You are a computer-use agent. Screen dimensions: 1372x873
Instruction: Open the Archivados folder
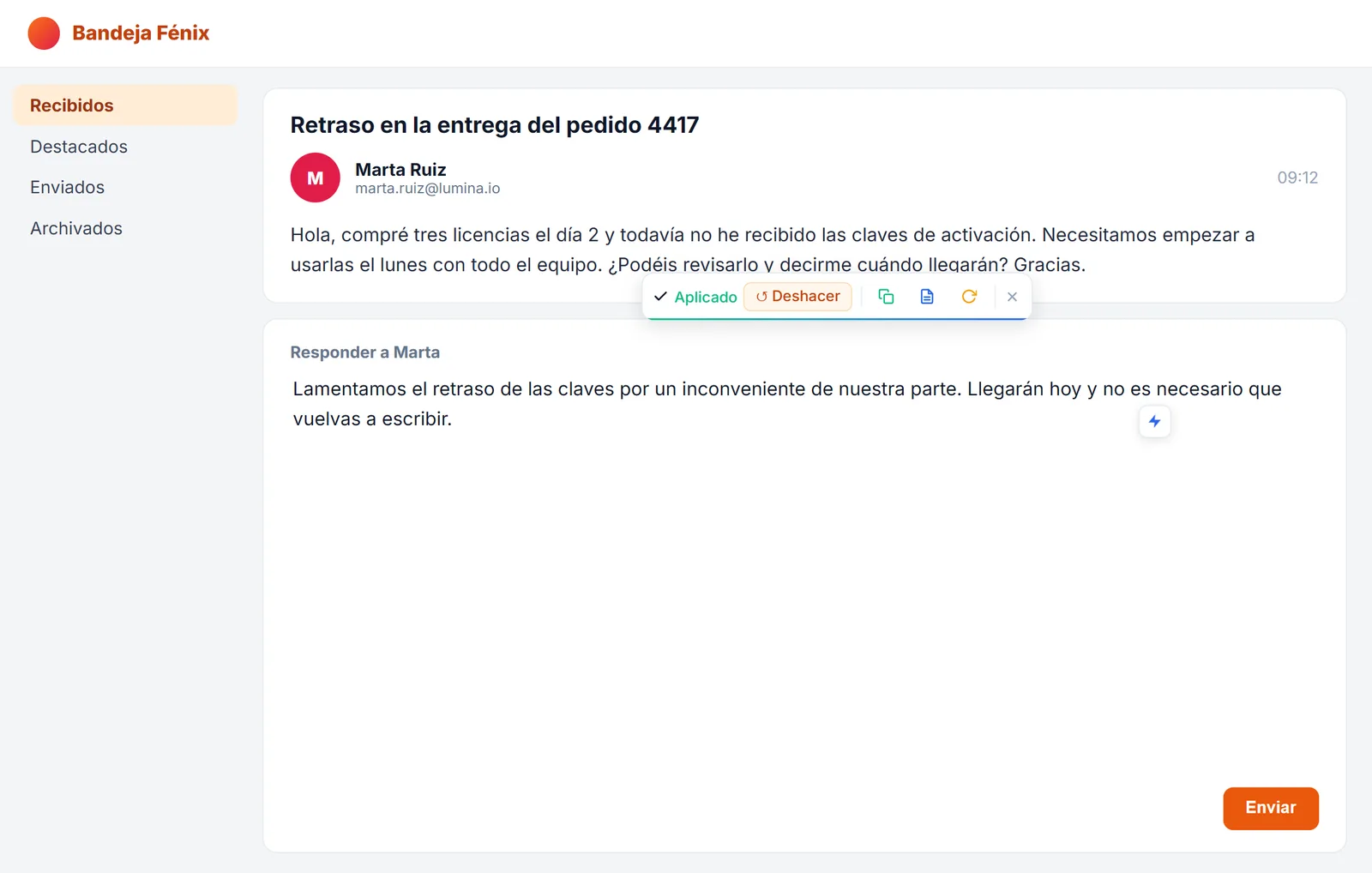pos(125,228)
